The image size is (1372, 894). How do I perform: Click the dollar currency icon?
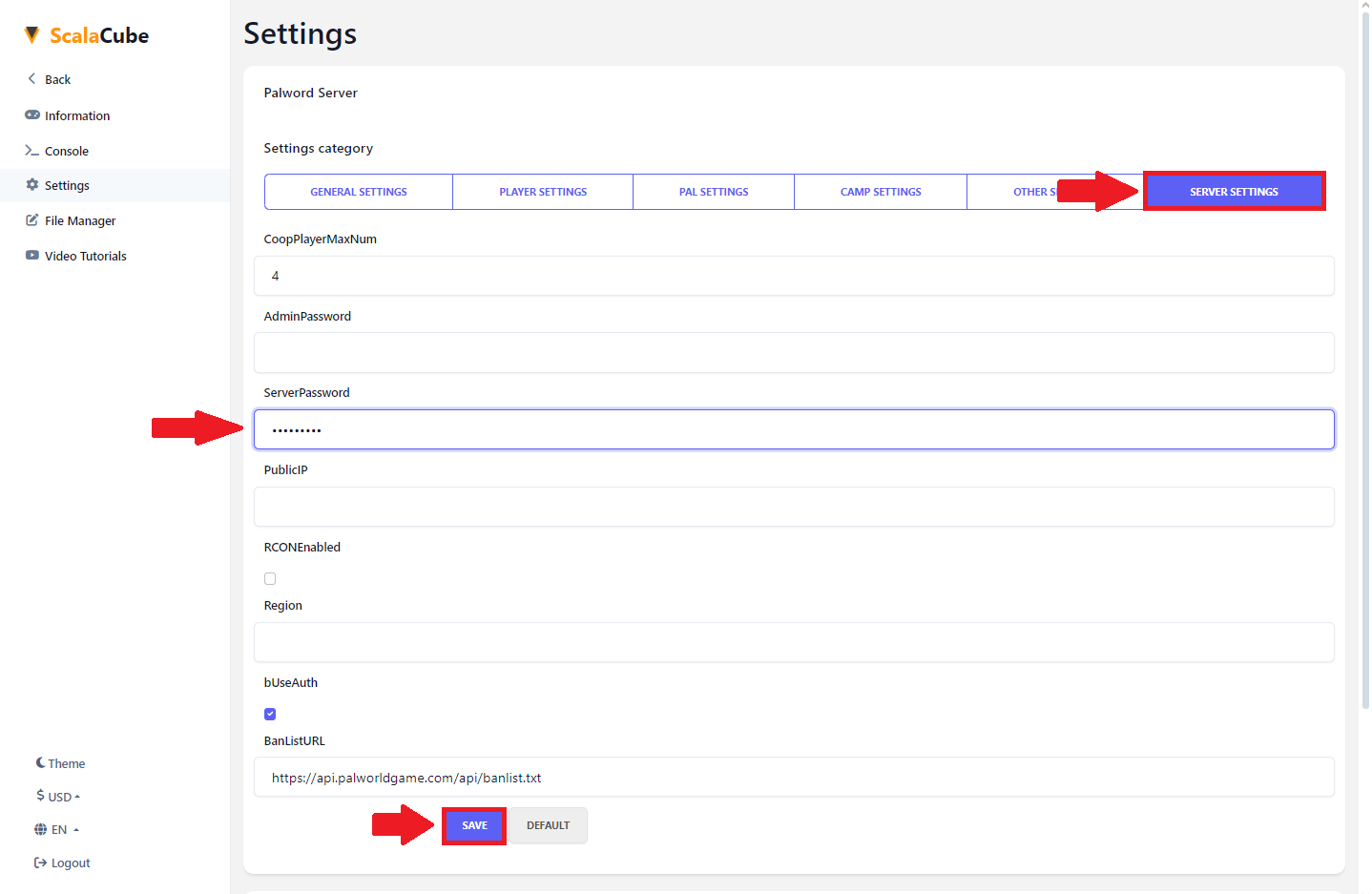tap(40, 795)
